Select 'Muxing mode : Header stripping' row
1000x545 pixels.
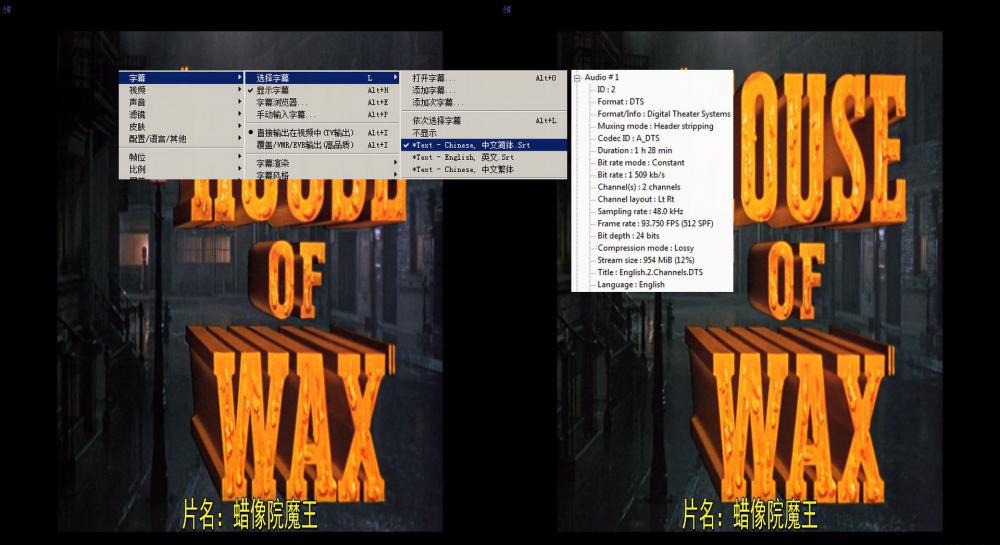point(655,126)
